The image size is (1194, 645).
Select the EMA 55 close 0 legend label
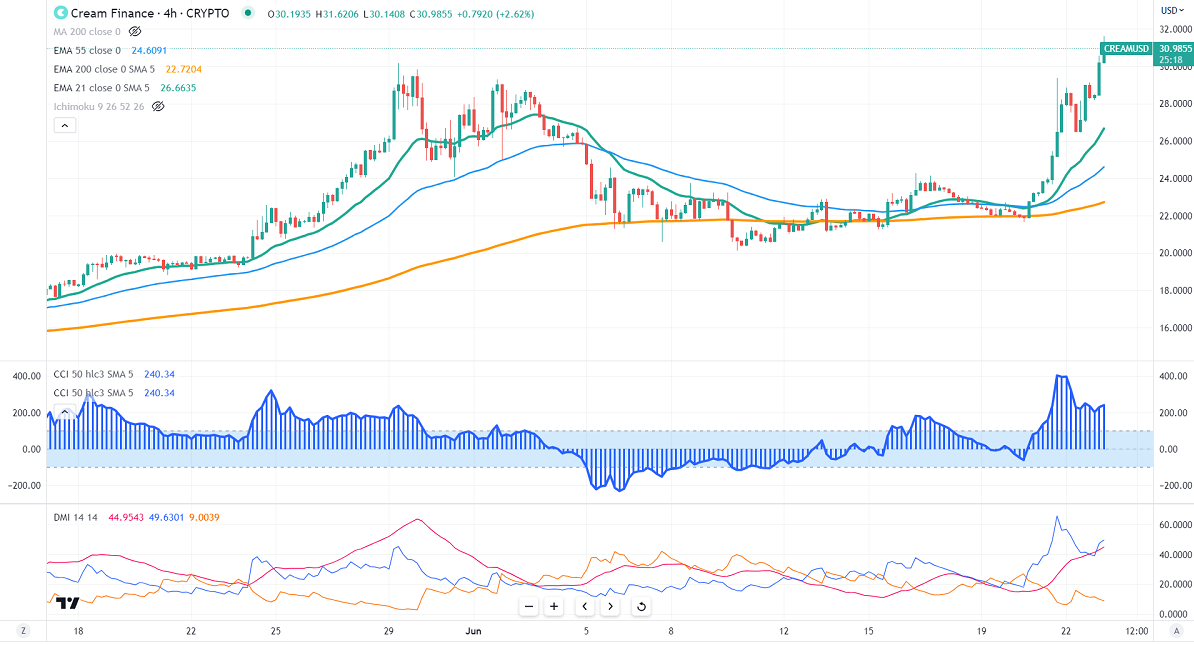[x=87, y=50]
